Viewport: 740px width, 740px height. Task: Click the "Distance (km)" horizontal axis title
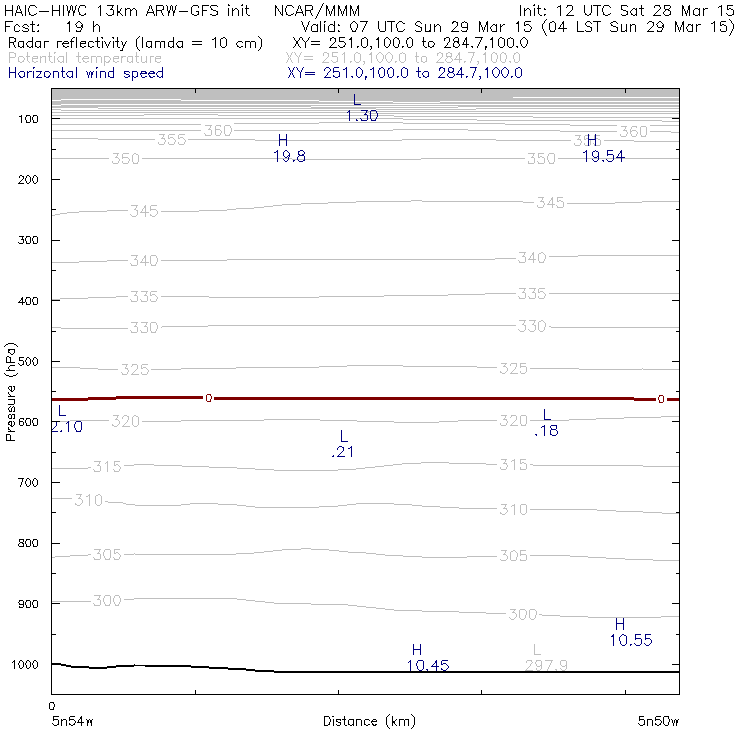(x=369, y=721)
